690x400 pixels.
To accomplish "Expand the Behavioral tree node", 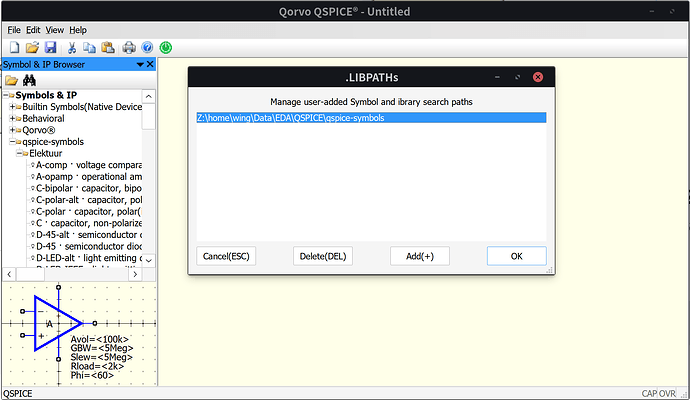I will click(12, 118).
